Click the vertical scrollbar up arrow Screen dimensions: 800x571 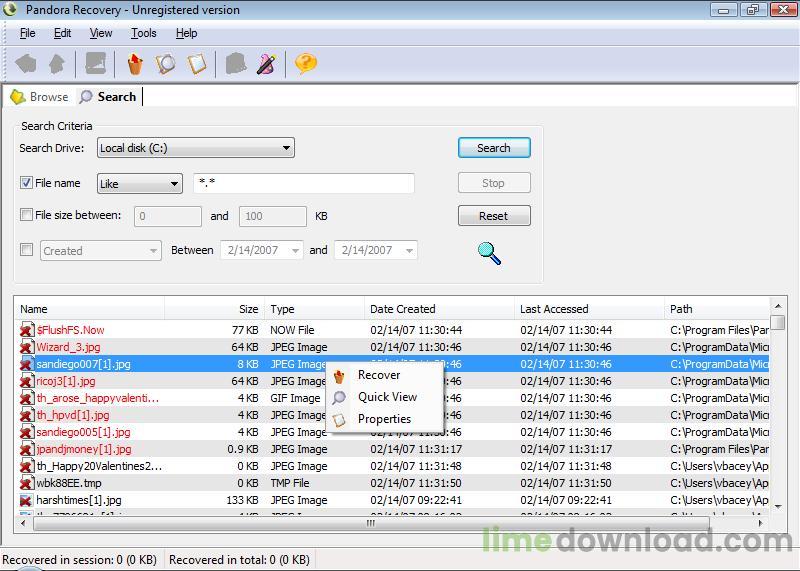pyautogui.click(x=778, y=306)
